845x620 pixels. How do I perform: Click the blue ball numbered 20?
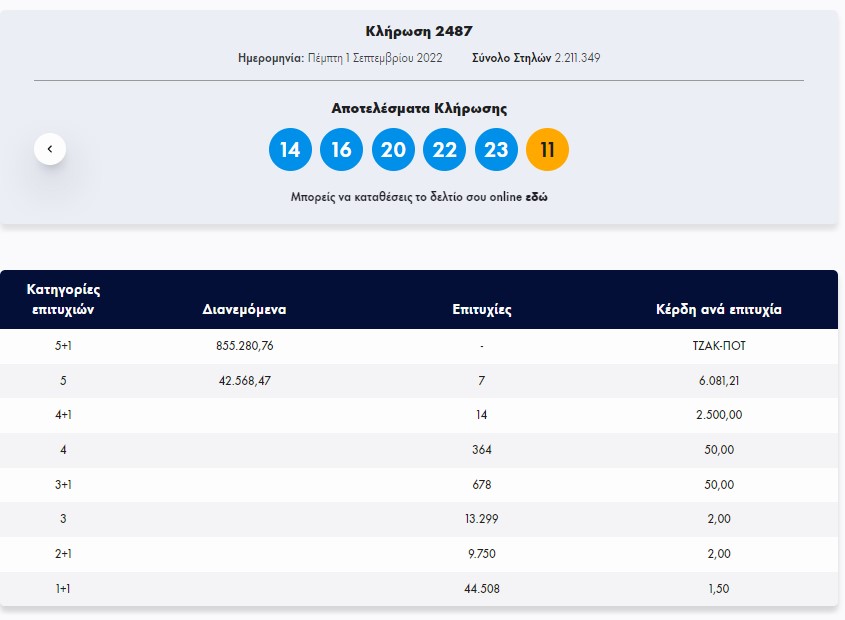coord(393,150)
